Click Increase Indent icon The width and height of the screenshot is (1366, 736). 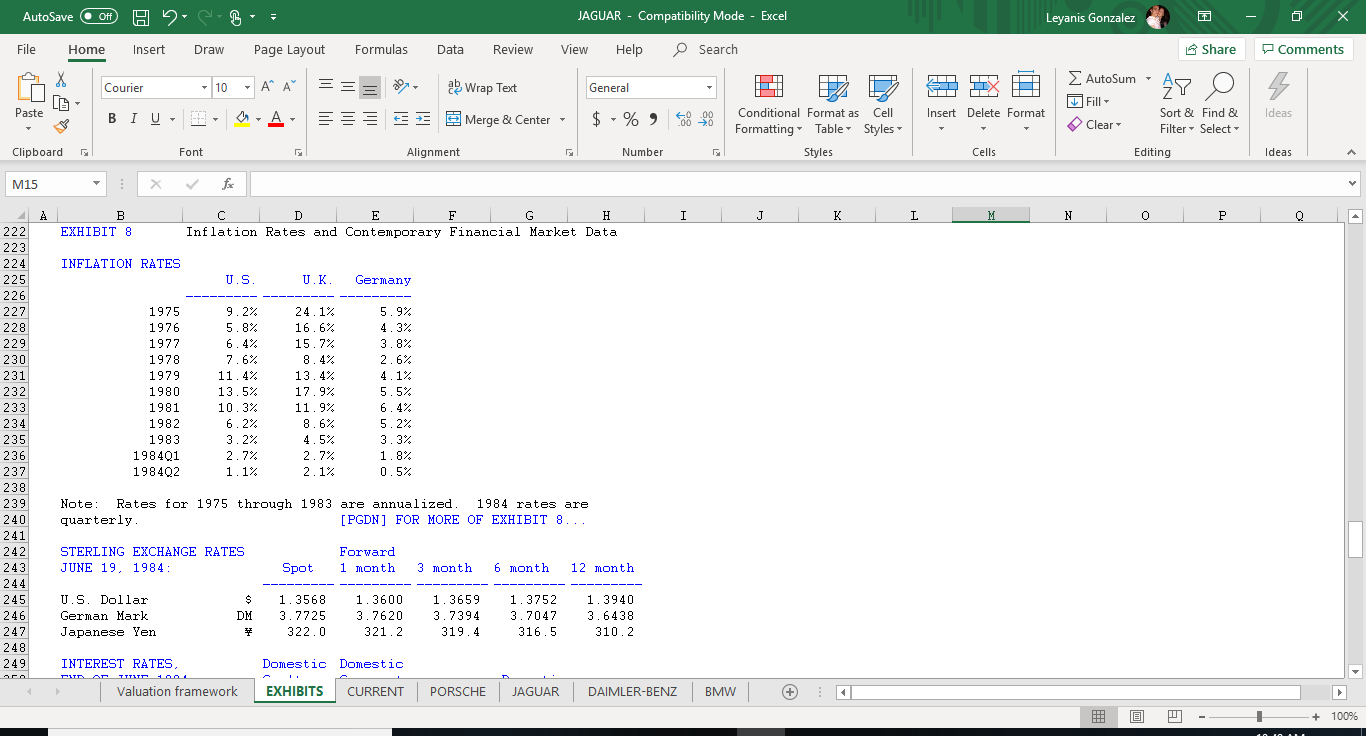click(x=422, y=119)
